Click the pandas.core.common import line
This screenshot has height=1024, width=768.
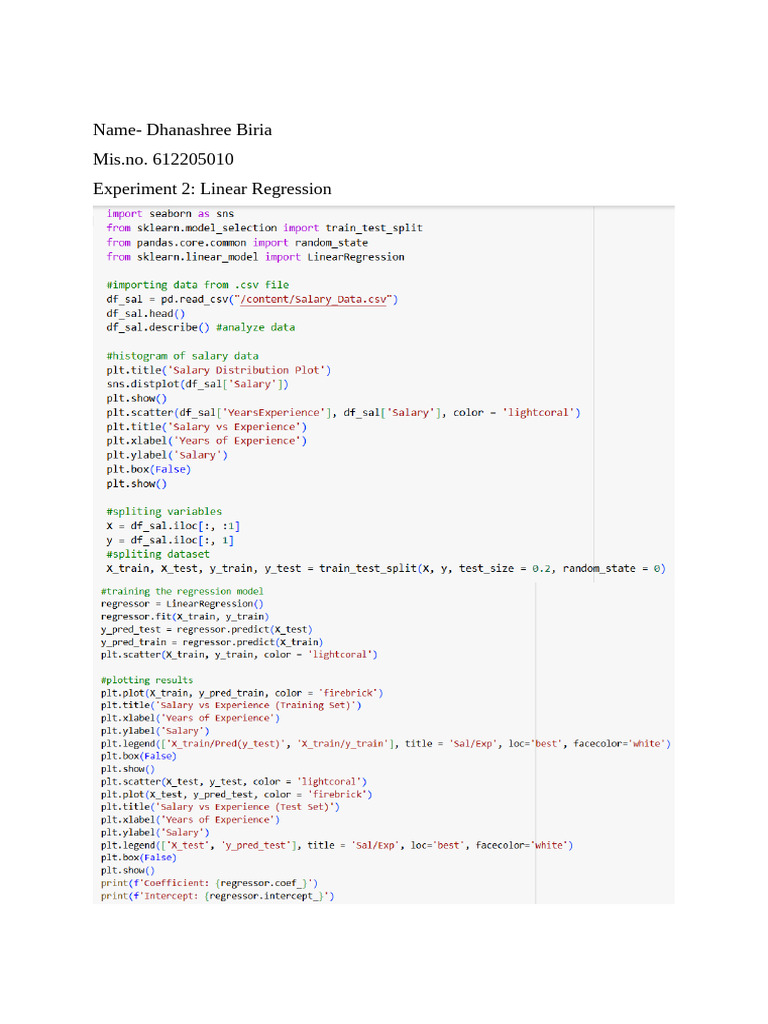pos(237,242)
